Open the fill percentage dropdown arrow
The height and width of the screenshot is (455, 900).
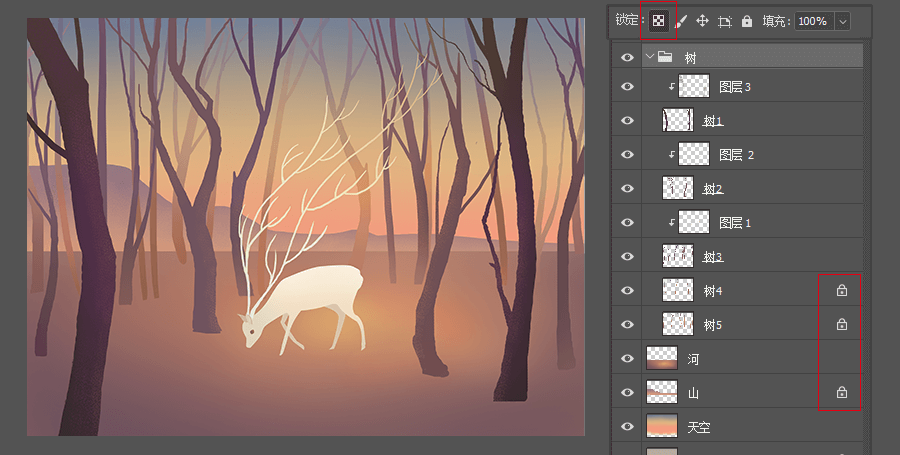click(x=842, y=21)
